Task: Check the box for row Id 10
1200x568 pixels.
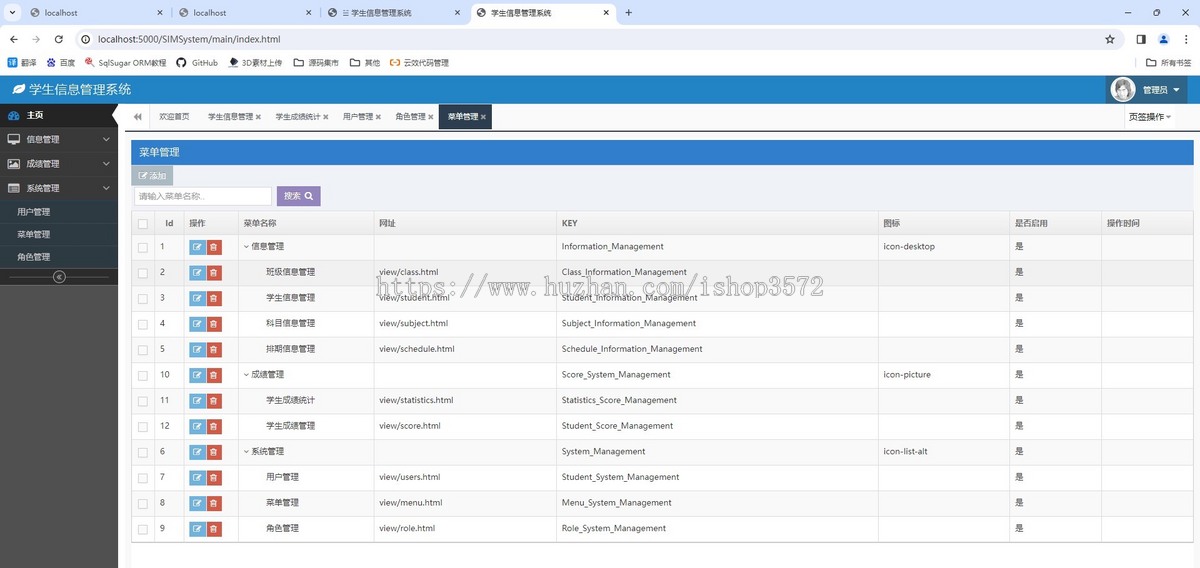Action: 143,375
